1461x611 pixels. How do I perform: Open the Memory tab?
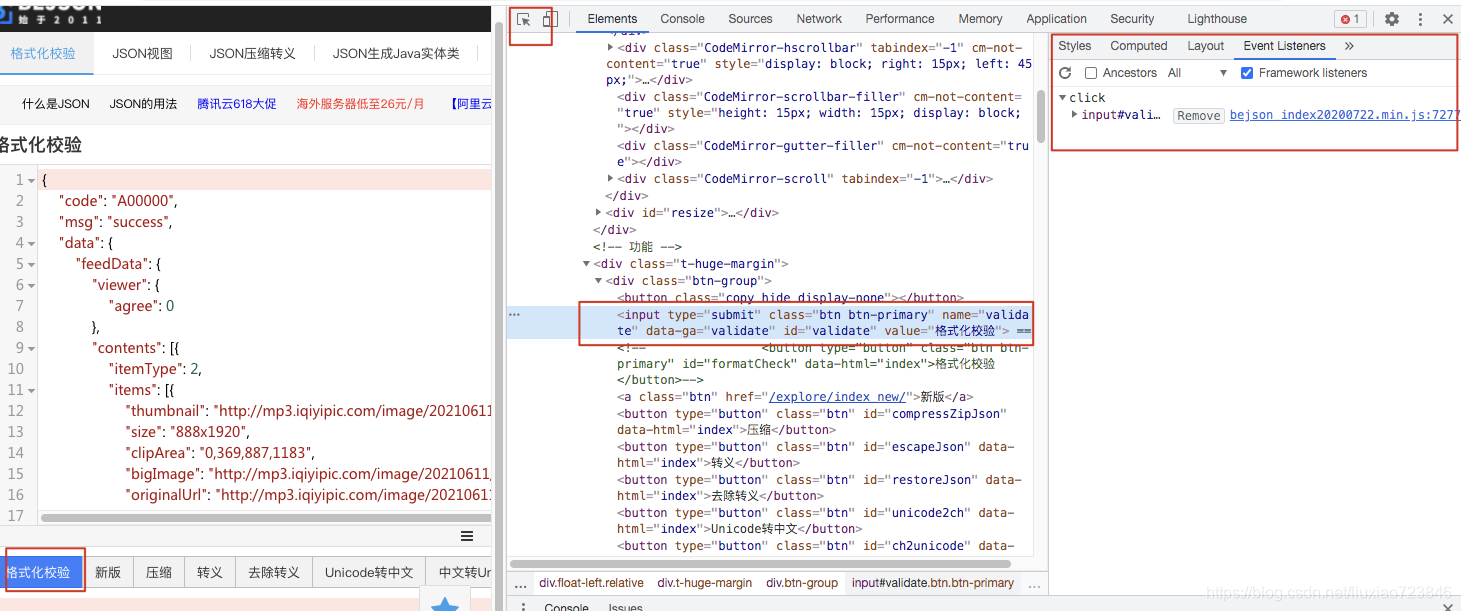[x=980, y=19]
